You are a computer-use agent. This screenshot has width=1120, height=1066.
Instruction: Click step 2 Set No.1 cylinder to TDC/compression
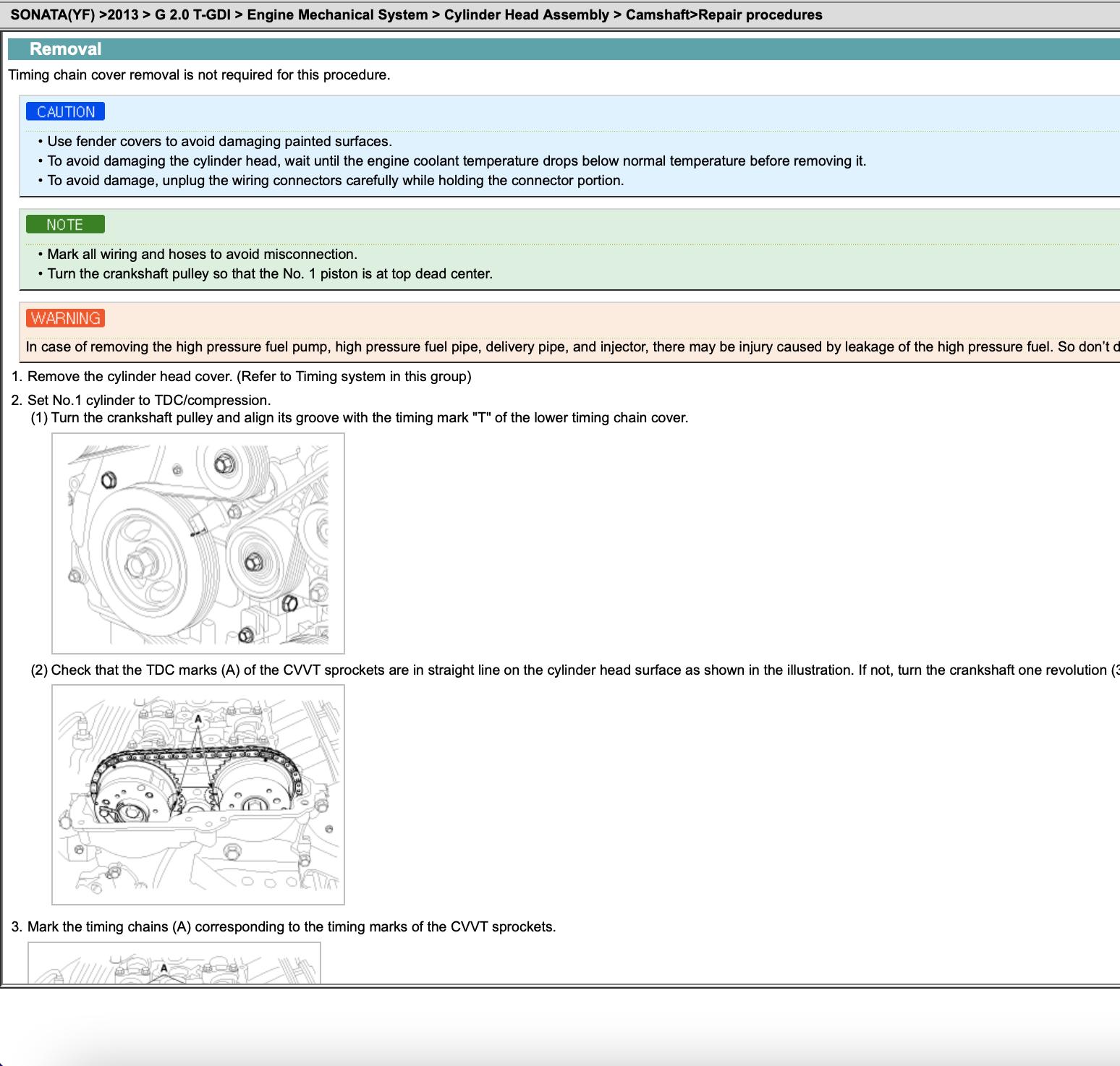[x=148, y=400]
